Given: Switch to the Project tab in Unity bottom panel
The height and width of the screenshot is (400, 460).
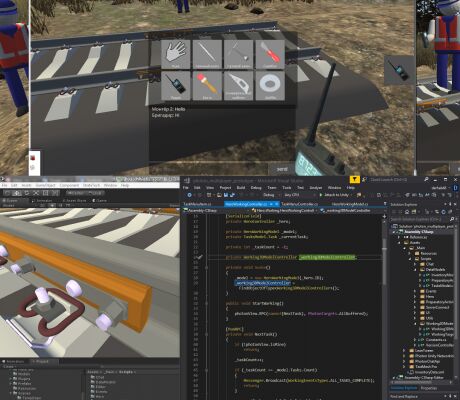Looking at the screenshot, I should pyautogui.click(x=42, y=361).
